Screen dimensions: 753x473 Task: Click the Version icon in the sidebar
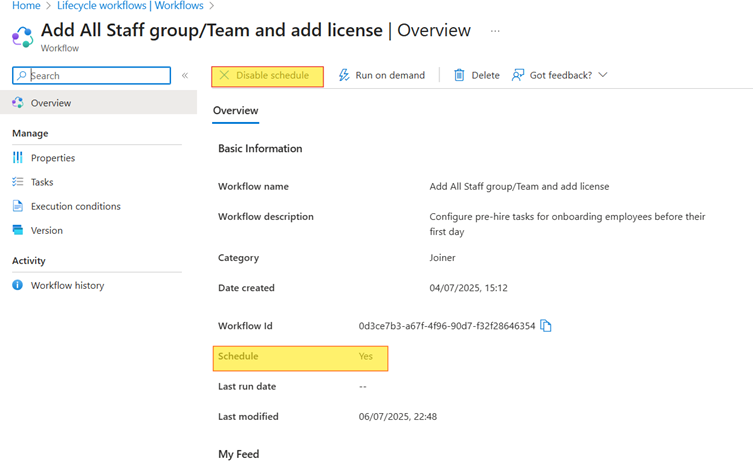tap(18, 230)
